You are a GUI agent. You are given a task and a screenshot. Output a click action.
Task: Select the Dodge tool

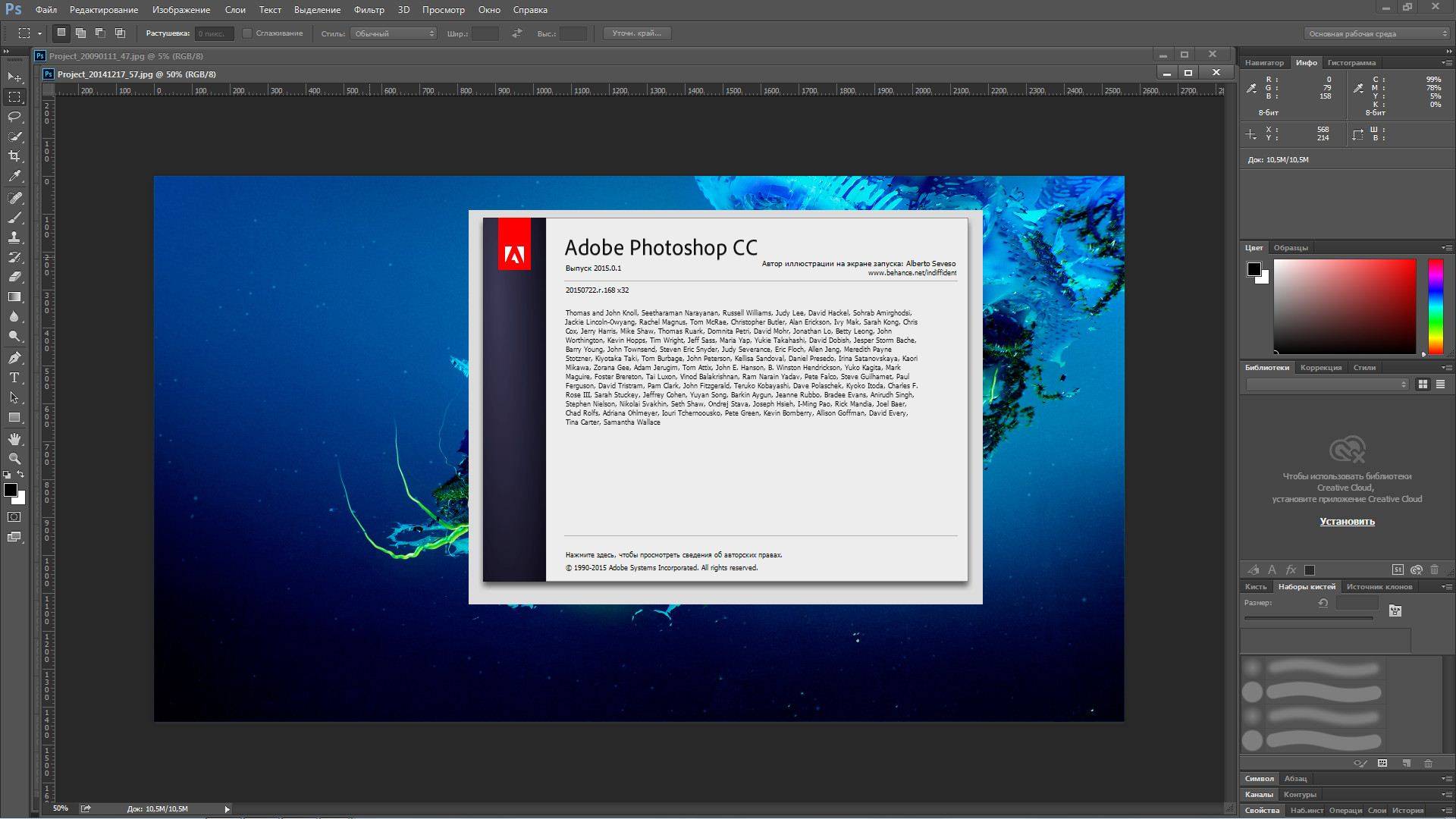point(14,336)
